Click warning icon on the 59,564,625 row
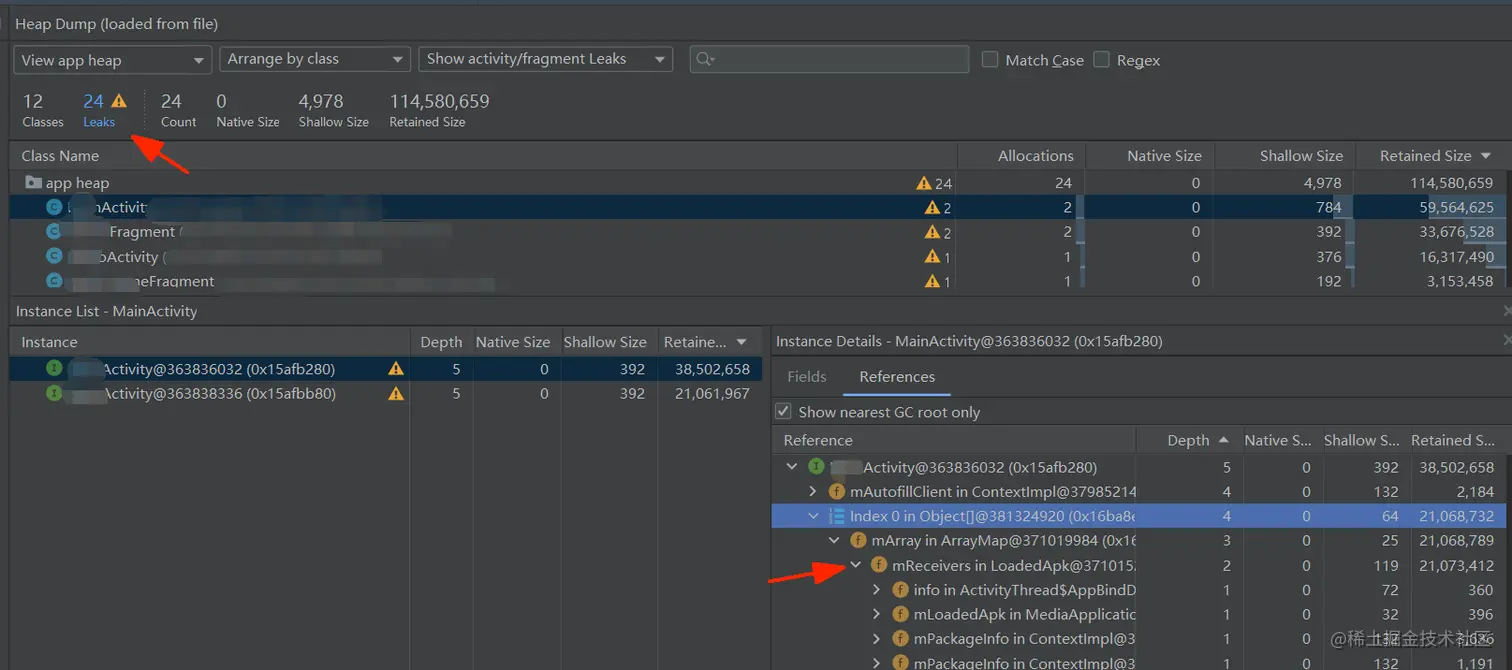The image size is (1512, 670). pyautogui.click(x=932, y=207)
